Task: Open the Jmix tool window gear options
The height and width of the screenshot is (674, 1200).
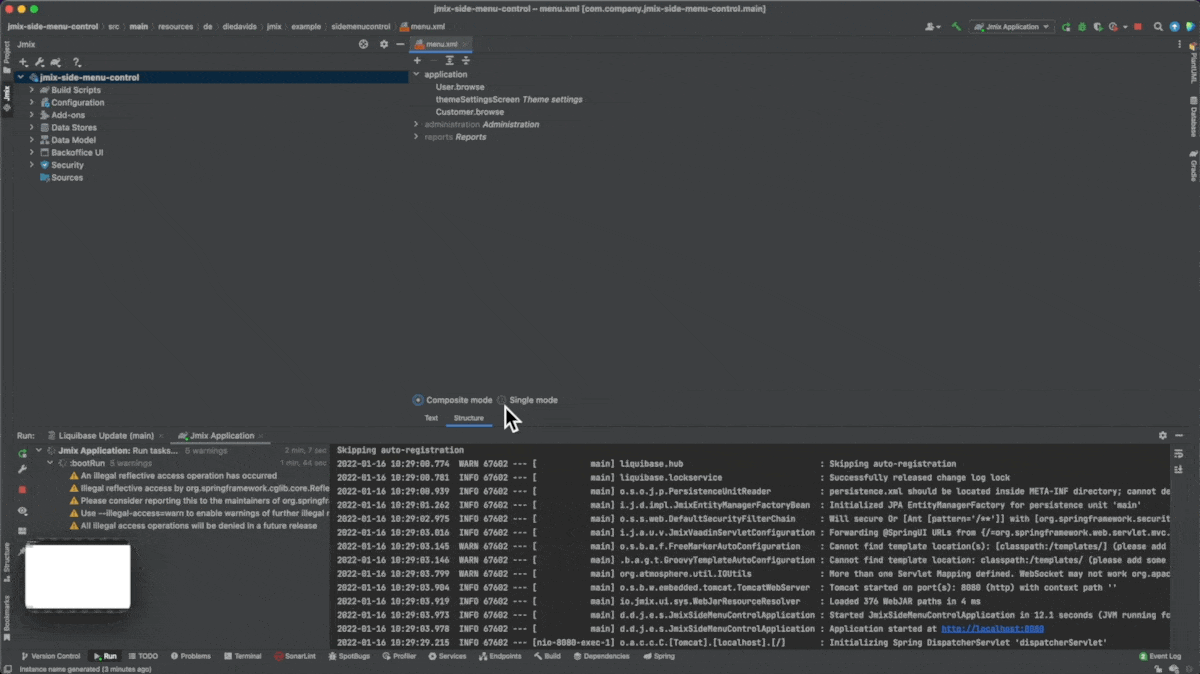Action: pyautogui.click(x=383, y=44)
